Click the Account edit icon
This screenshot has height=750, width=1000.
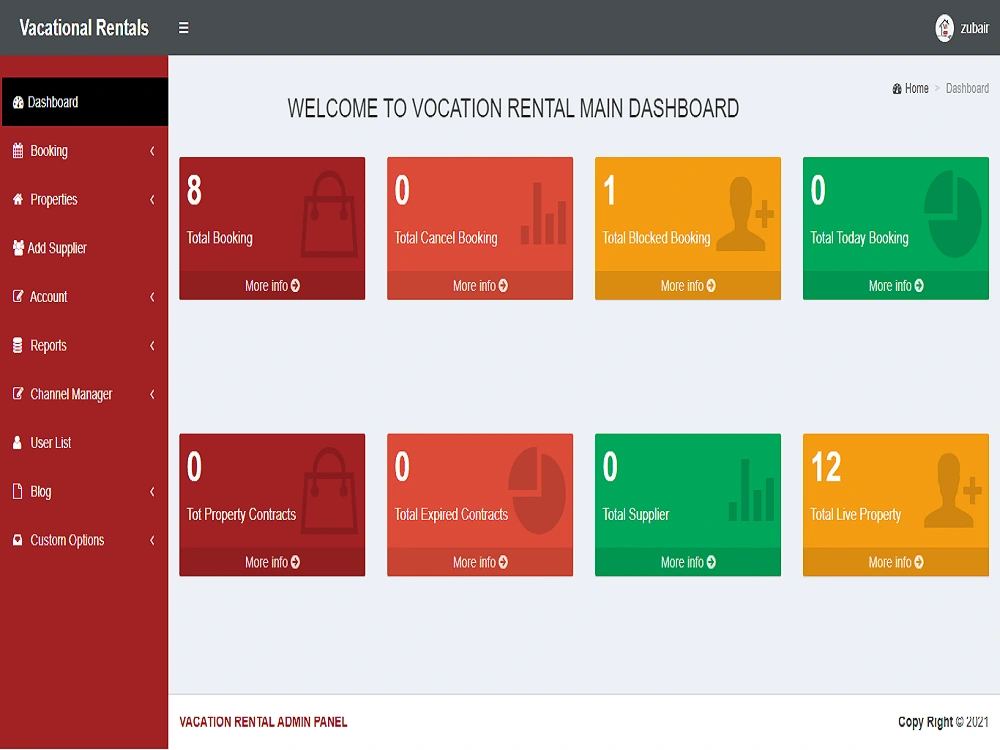18,296
